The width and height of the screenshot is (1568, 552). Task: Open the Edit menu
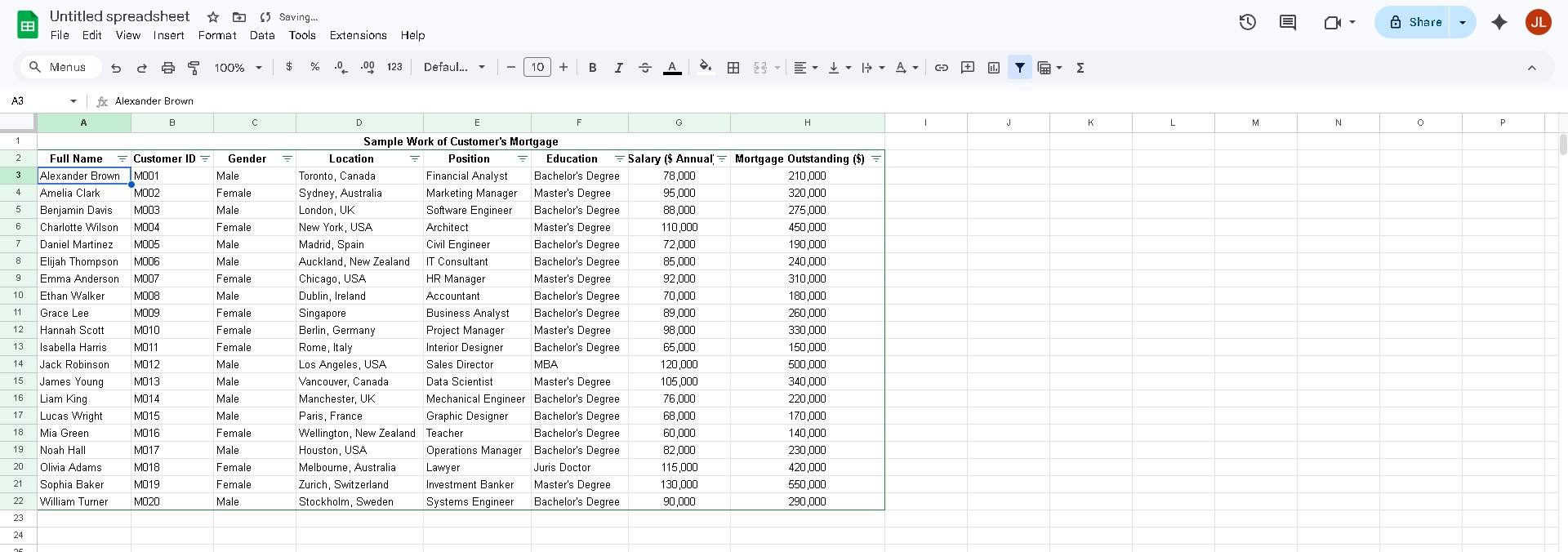point(92,35)
